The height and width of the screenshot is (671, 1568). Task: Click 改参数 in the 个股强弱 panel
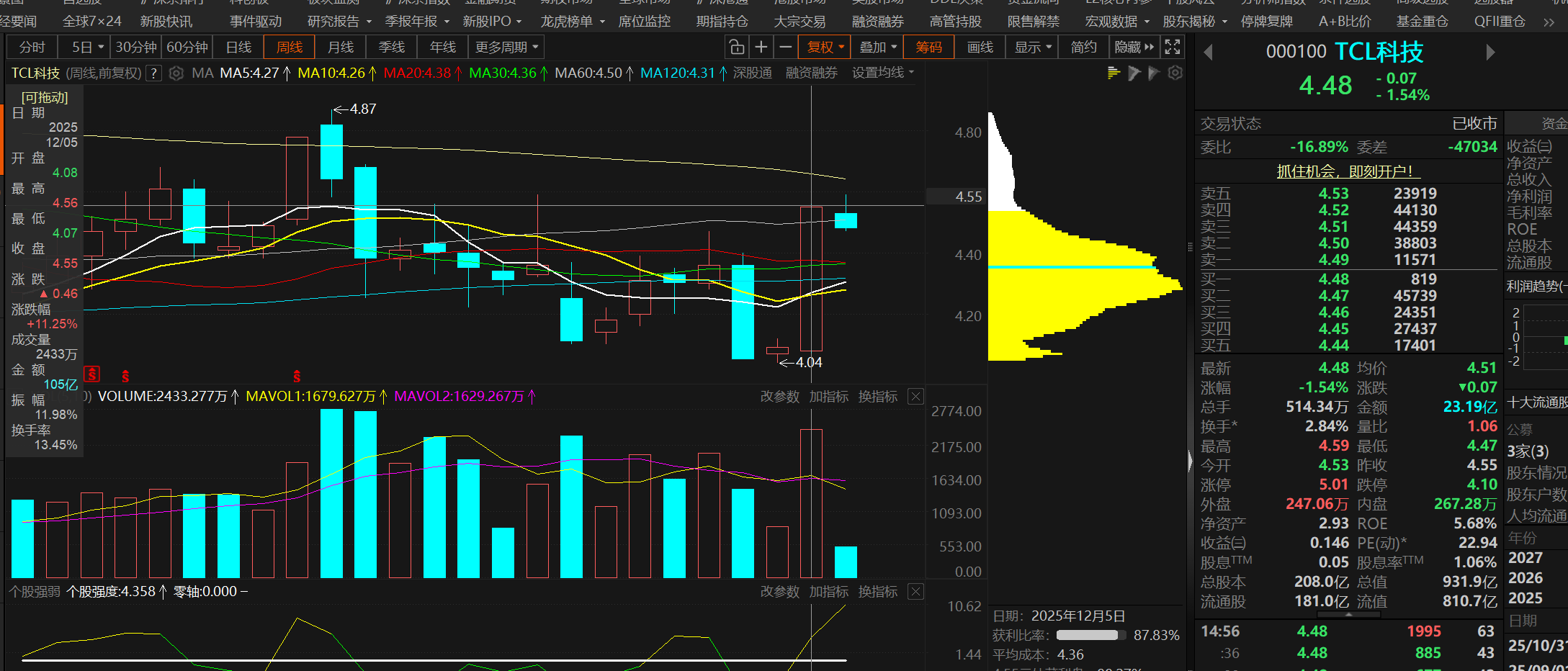(780, 592)
